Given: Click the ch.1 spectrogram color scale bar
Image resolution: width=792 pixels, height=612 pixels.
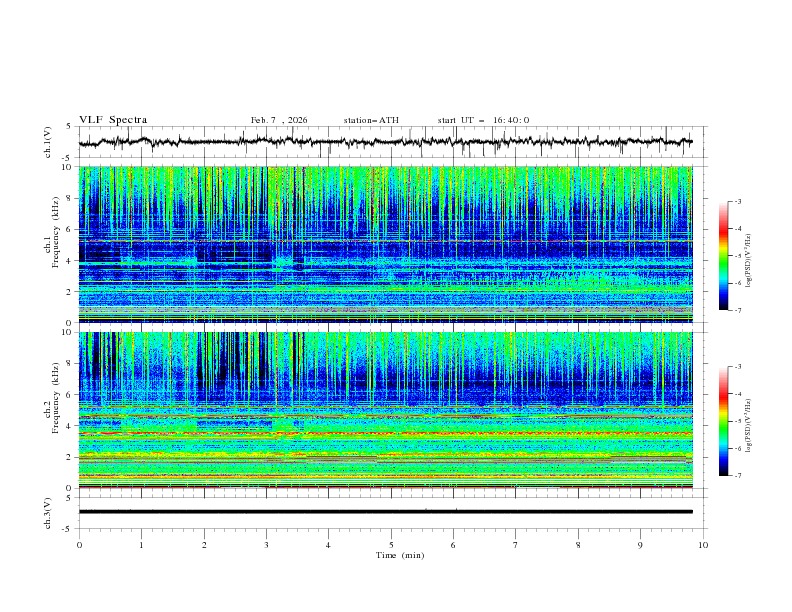Looking at the screenshot, I should [x=723, y=256].
